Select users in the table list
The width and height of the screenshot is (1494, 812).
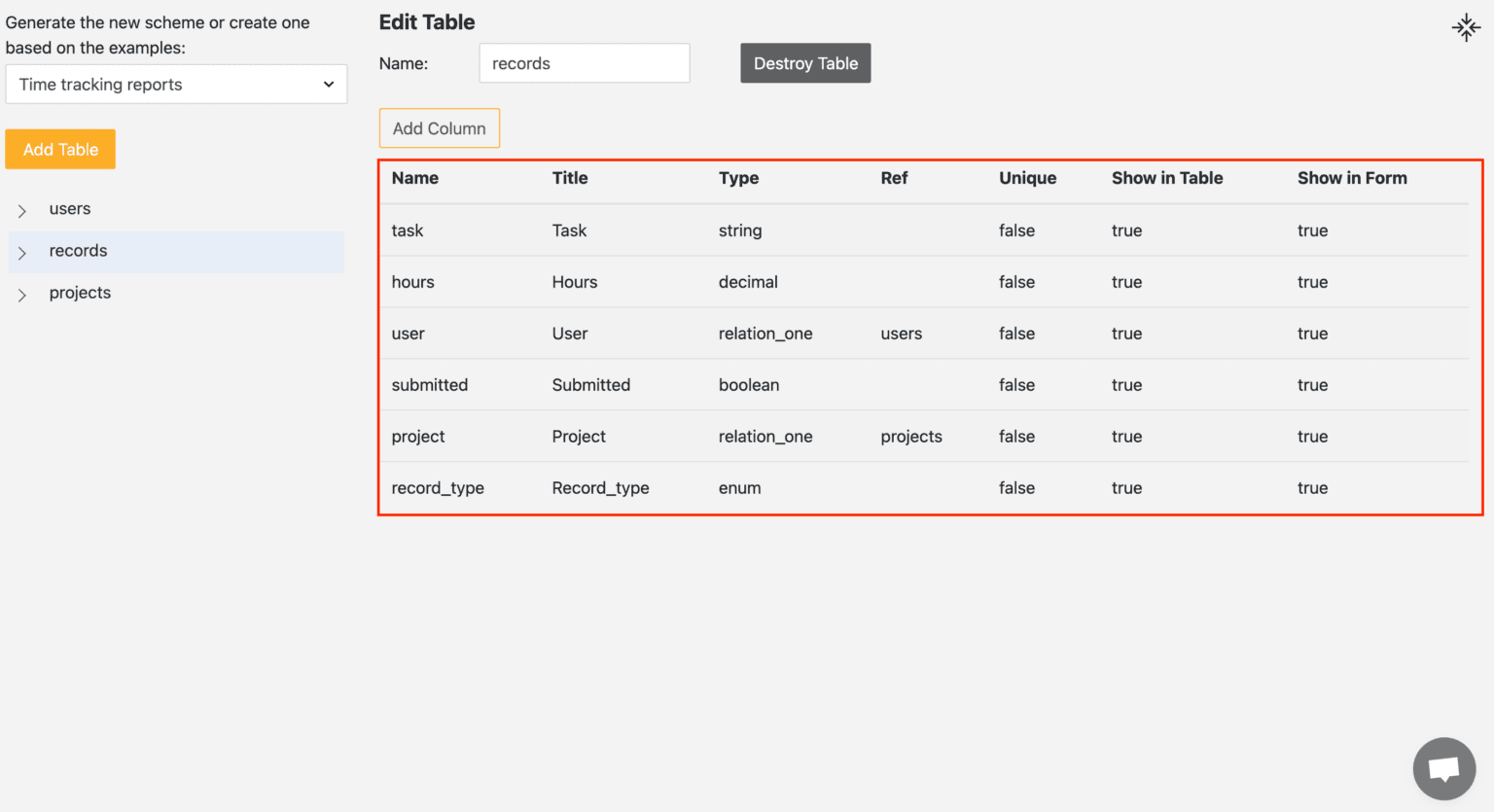click(x=70, y=209)
